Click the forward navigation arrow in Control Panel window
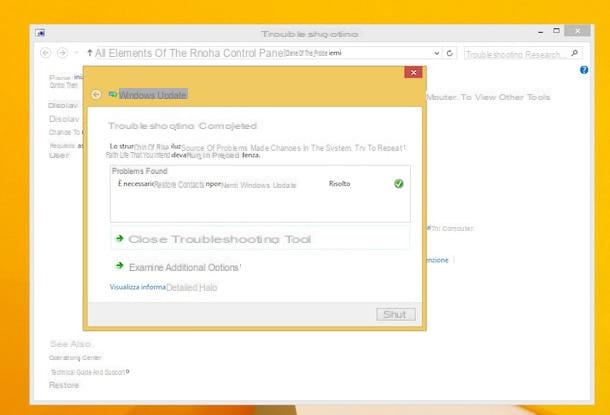The image size is (610, 415). pos(62,53)
